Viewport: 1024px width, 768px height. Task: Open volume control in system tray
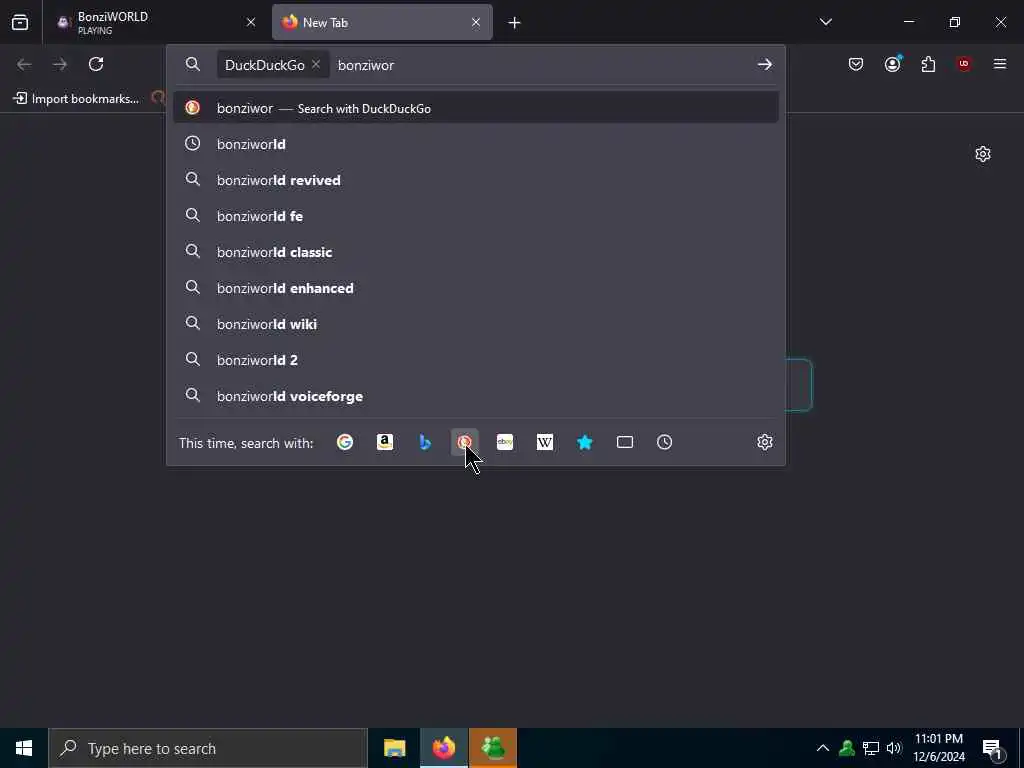pyautogui.click(x=894, y=748)
